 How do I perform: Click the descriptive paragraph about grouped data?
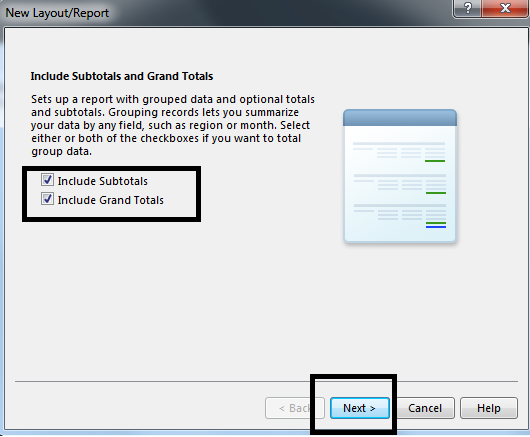(173, 125)
